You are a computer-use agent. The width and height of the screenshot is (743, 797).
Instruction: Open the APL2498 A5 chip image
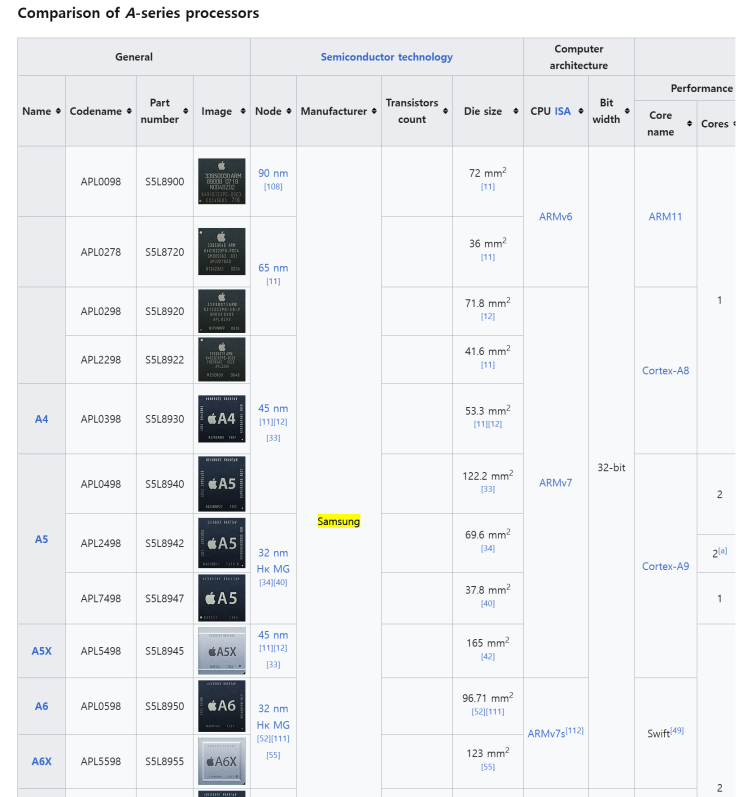click(x=222, y=543)
